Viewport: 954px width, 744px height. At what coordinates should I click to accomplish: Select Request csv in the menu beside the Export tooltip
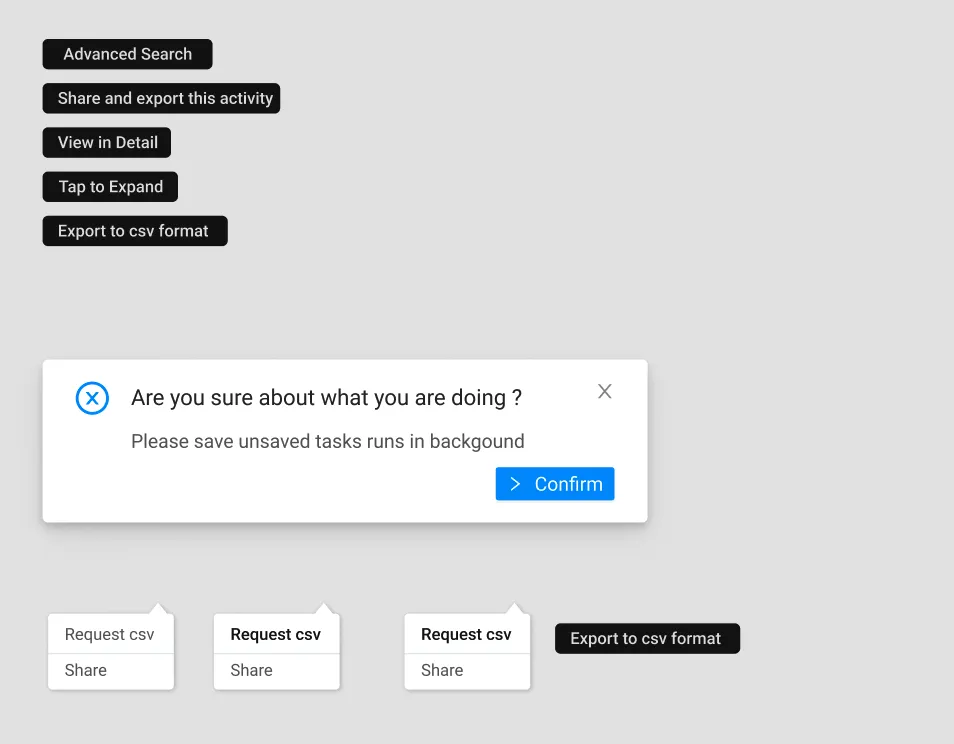467,634
